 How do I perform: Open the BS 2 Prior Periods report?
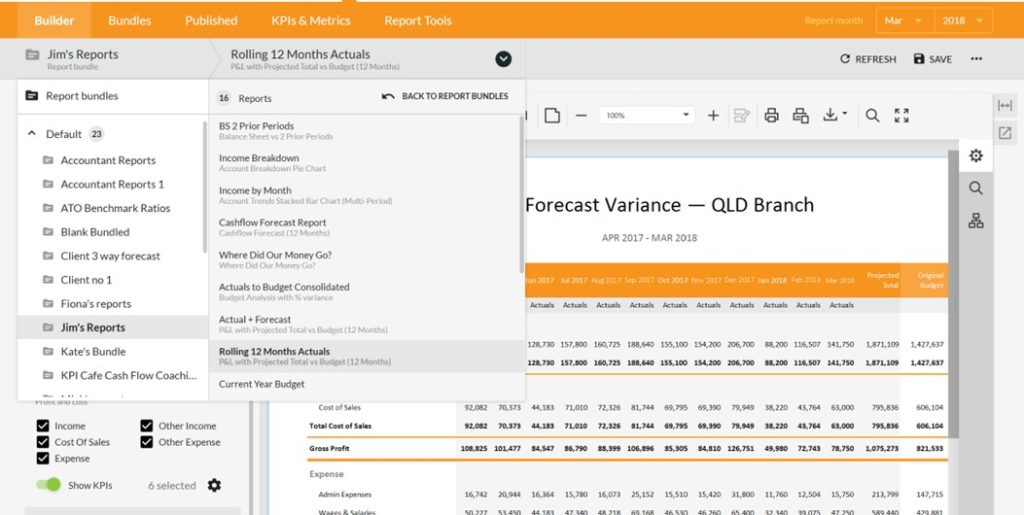(364, 131)
